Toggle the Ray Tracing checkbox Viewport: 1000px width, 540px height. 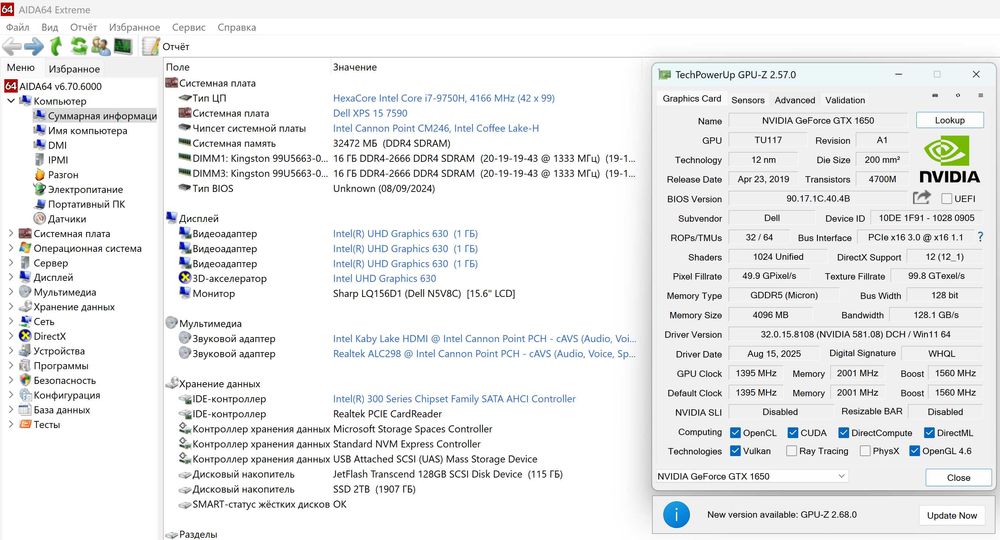(x=791, y=451)
